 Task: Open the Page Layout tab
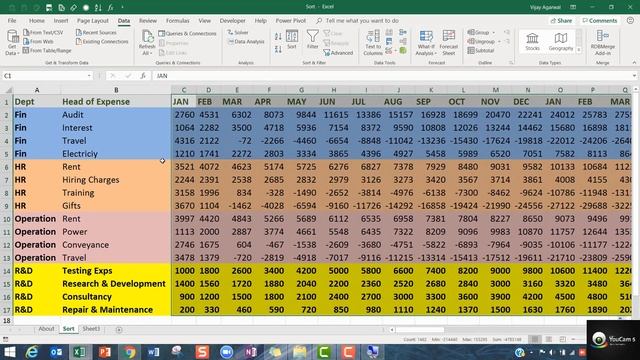(x=93, y=20)
